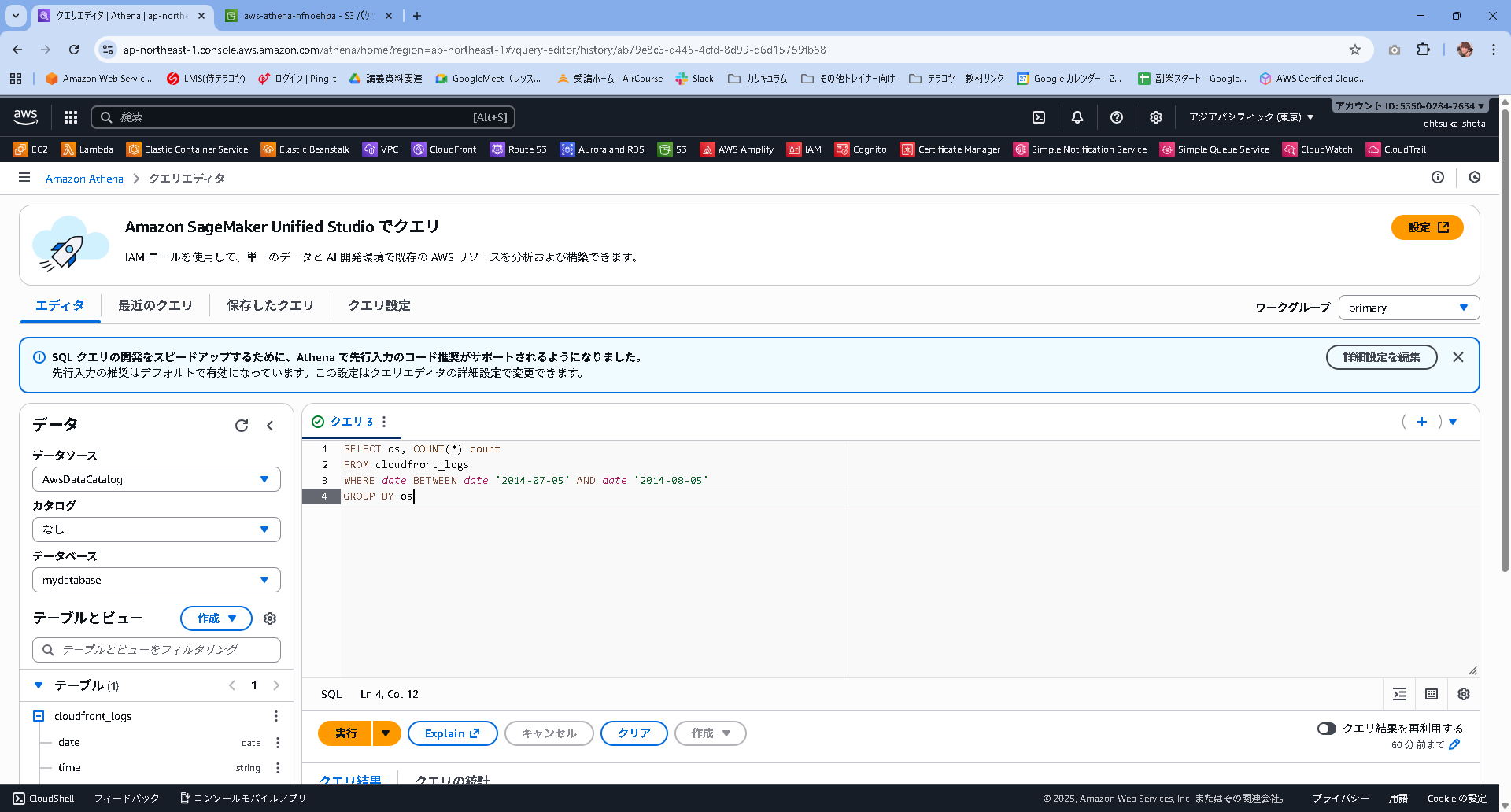Open query editor preferences gear
This screenshot has height=812, width=1511.
1464,694
